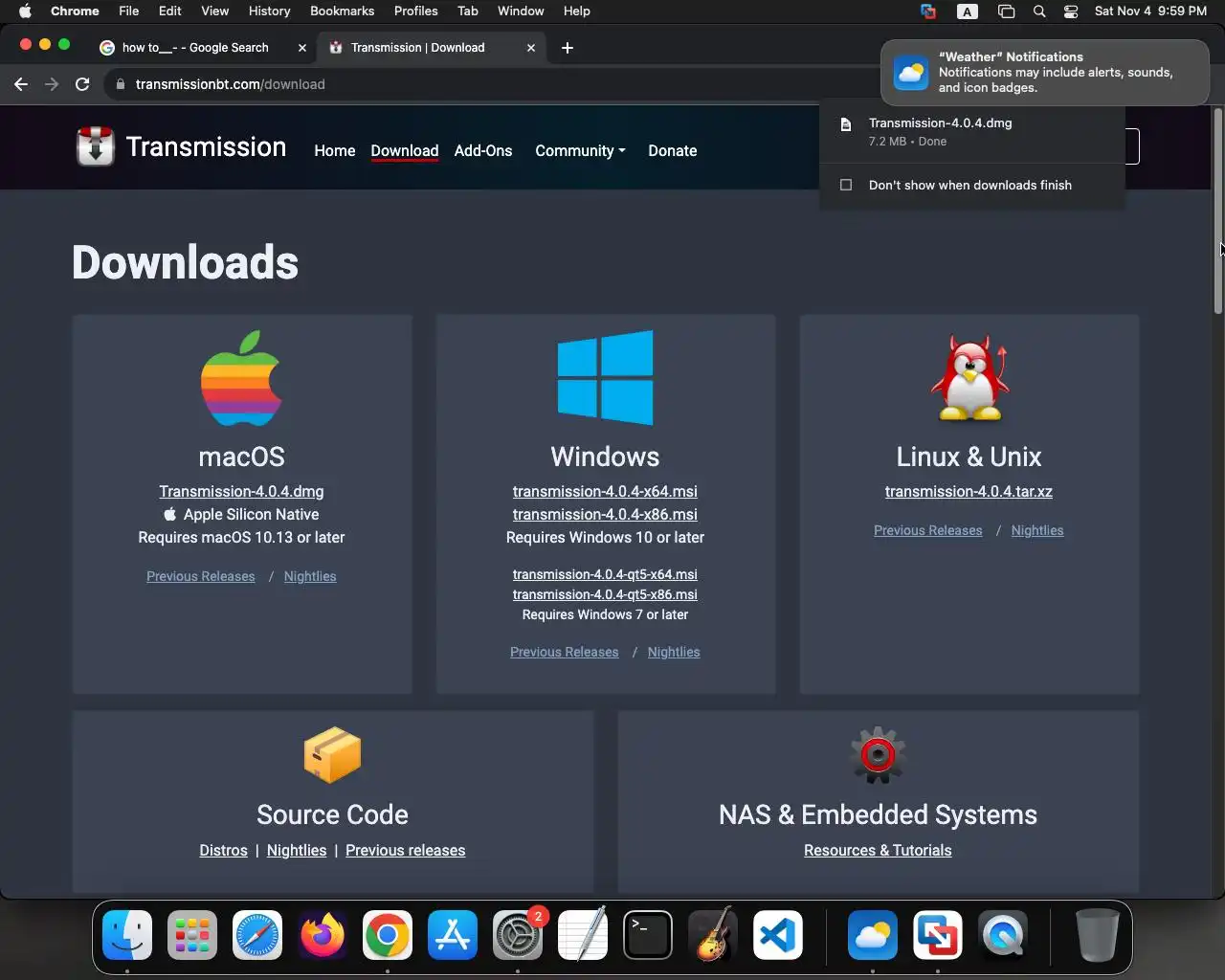The height and width of the screenshot is (980, 1225).
Task: Open the History menu
Action: click(x=269, y=11)
